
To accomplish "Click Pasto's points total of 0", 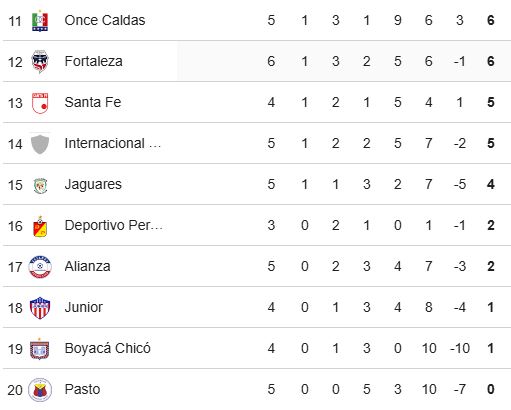I will 491,389.
